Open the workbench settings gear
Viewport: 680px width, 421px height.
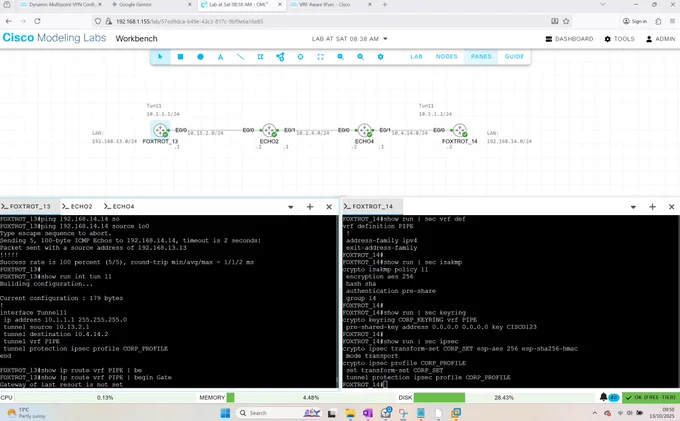(380, 57)
